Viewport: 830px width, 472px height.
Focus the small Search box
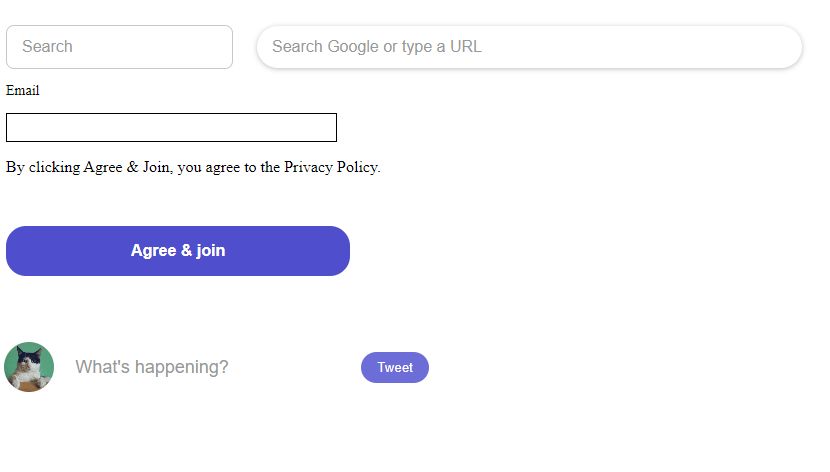pyautogui.click(x=119, y=47)
